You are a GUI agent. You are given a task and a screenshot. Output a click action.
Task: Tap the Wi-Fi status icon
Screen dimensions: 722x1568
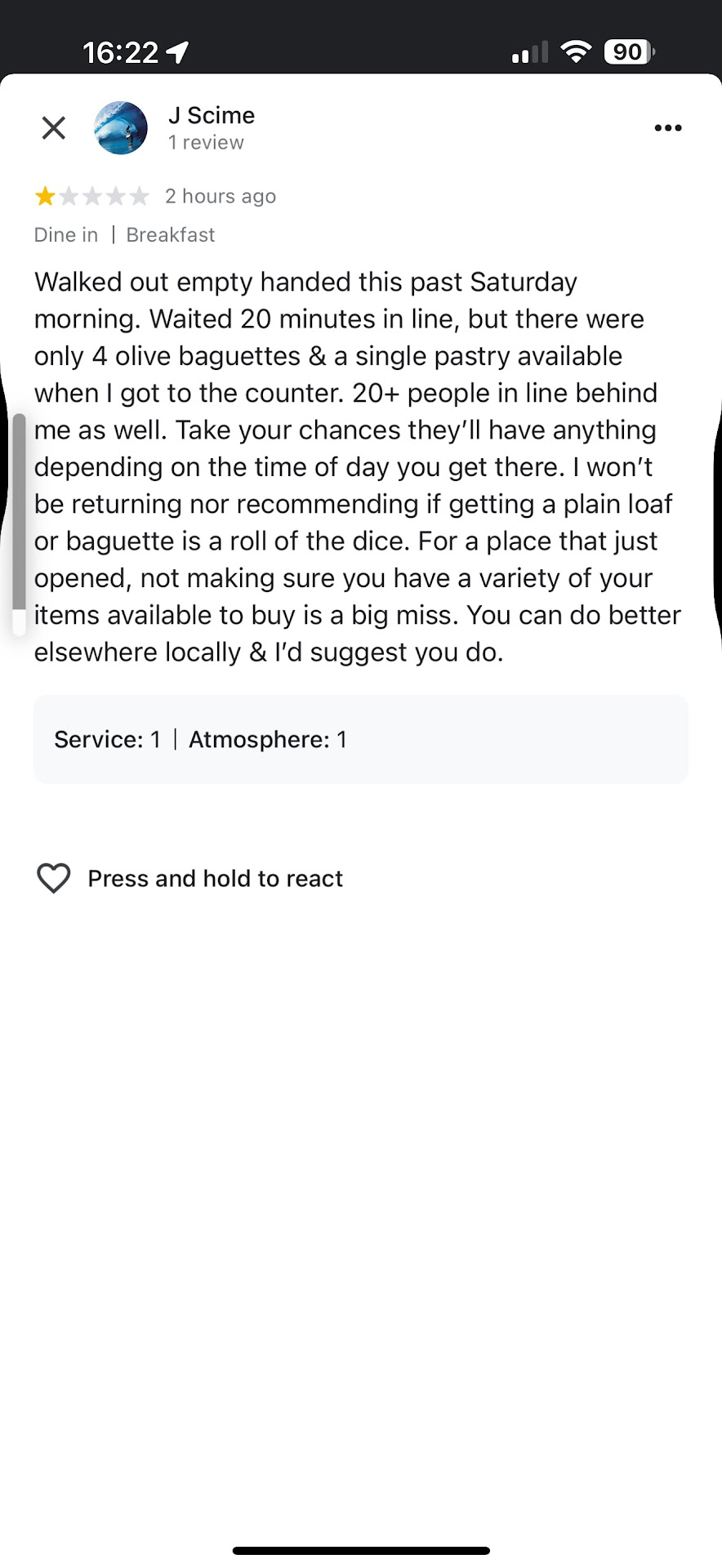click(576, 52)
